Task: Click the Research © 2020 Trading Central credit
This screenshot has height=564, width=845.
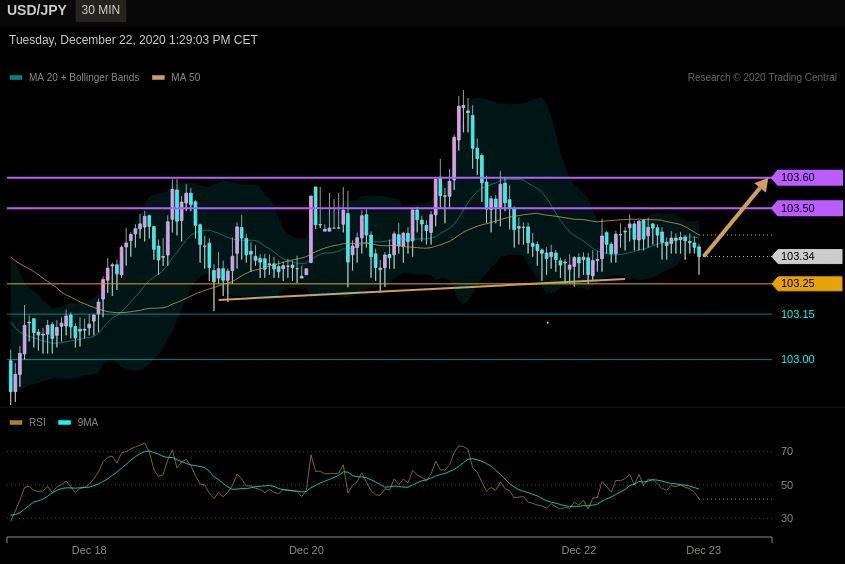Action: tap(762, 78)
